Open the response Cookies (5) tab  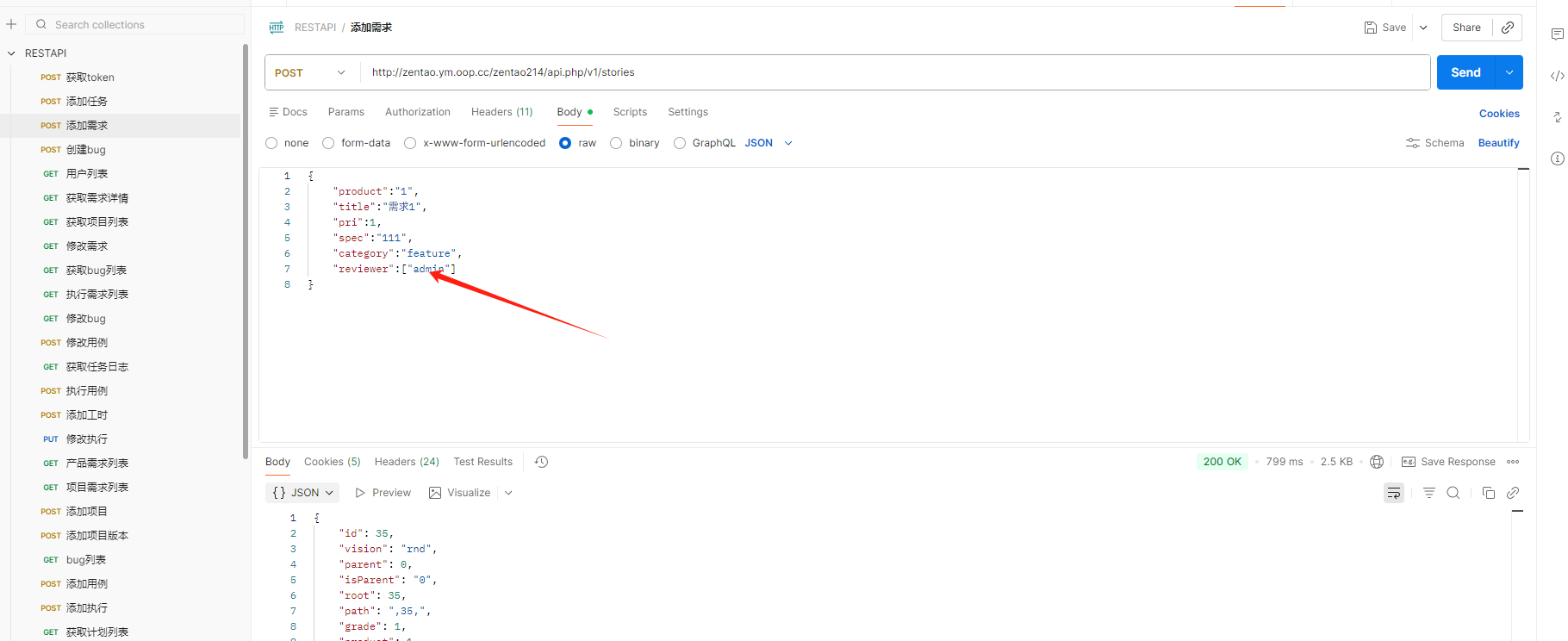click(333, 462)
